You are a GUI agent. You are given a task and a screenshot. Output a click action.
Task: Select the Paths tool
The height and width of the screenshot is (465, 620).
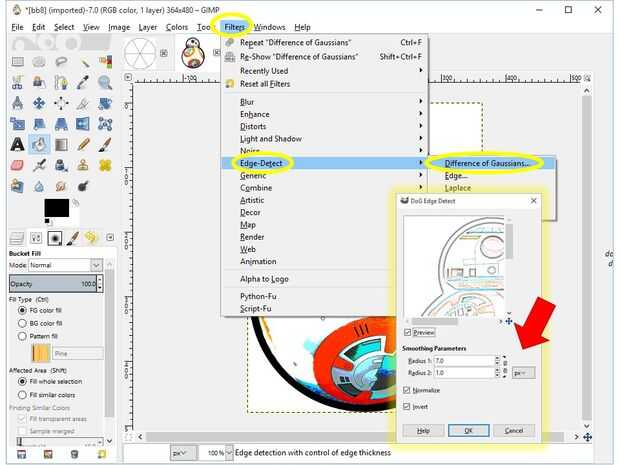coord(61,82)
